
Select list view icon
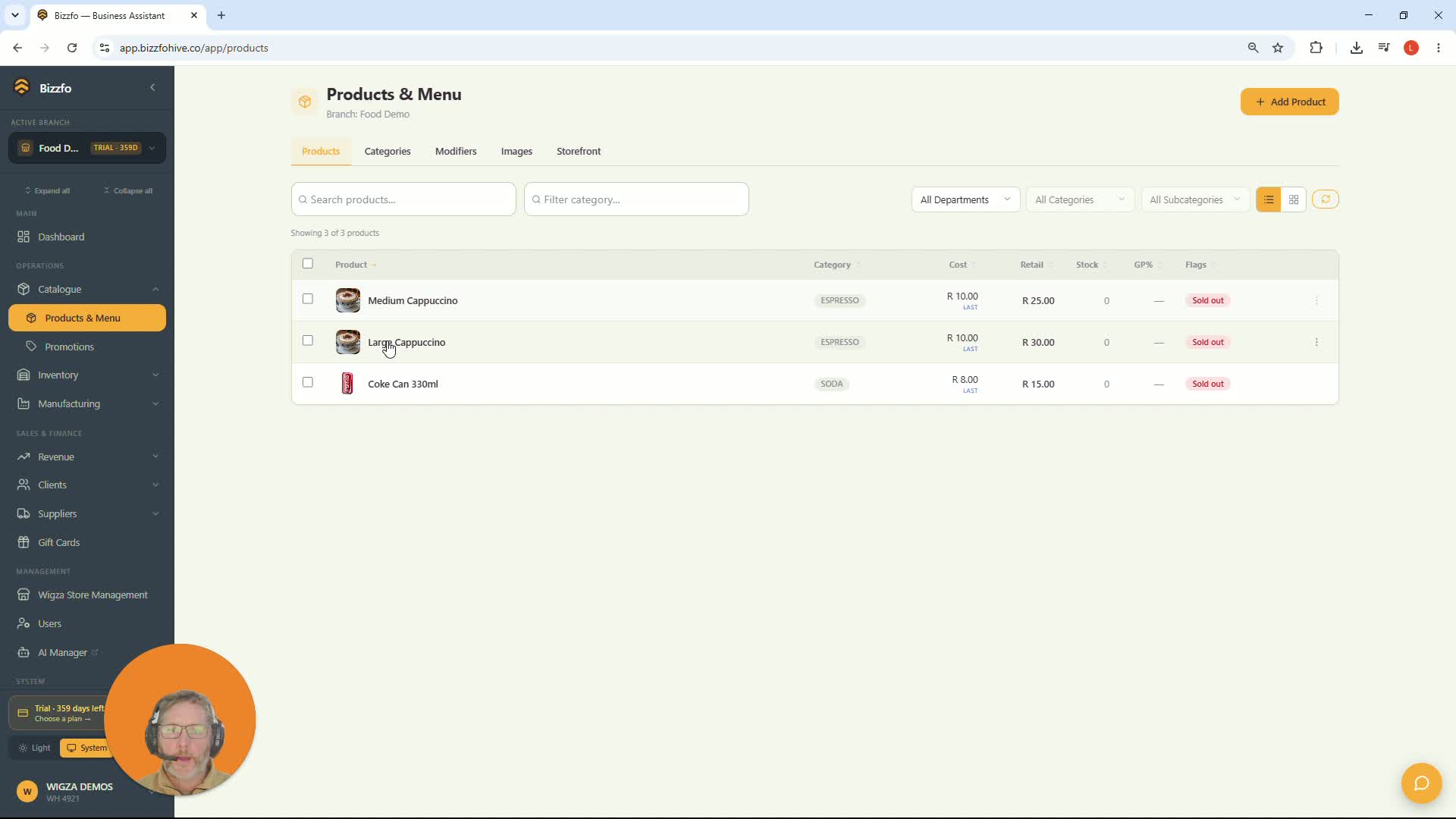pyautogui.click(x=1269, y=199)
